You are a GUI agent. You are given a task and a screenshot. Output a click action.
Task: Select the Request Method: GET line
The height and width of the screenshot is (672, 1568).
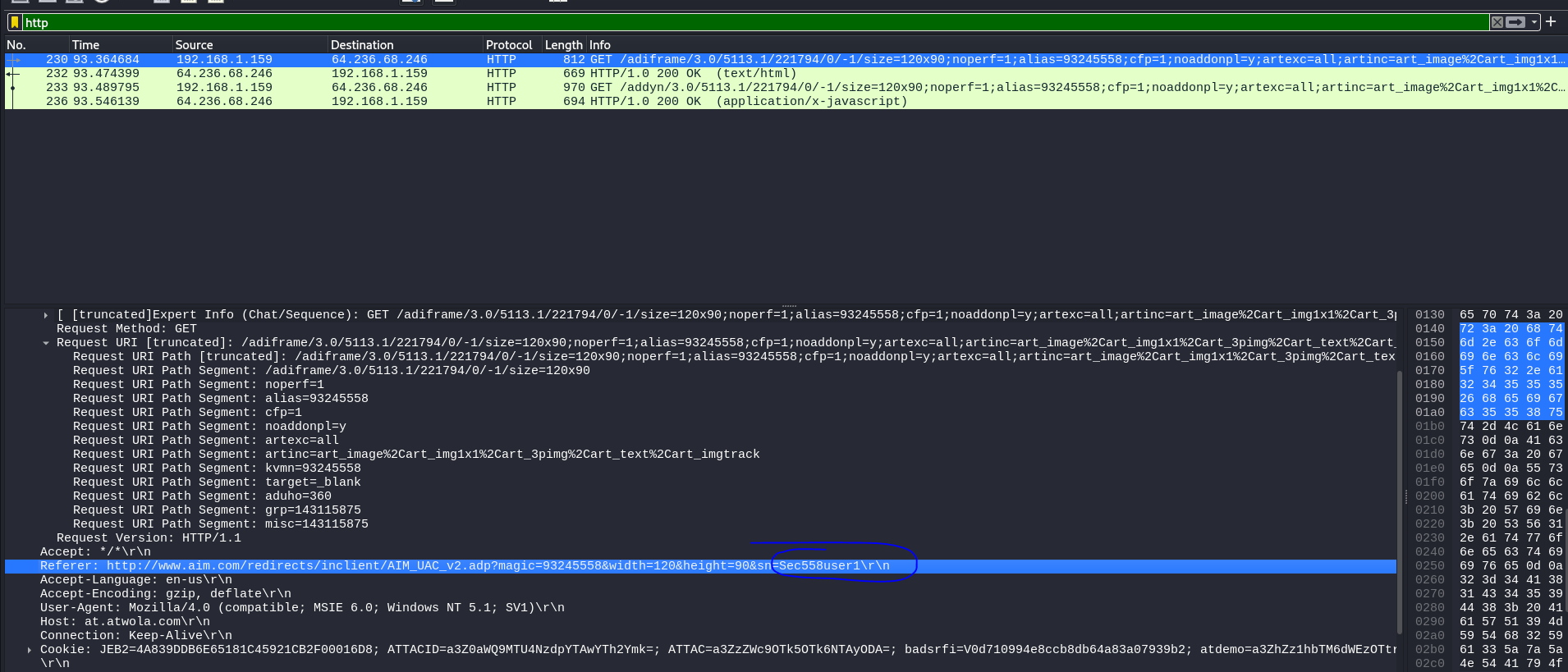(x=126, y=329)
